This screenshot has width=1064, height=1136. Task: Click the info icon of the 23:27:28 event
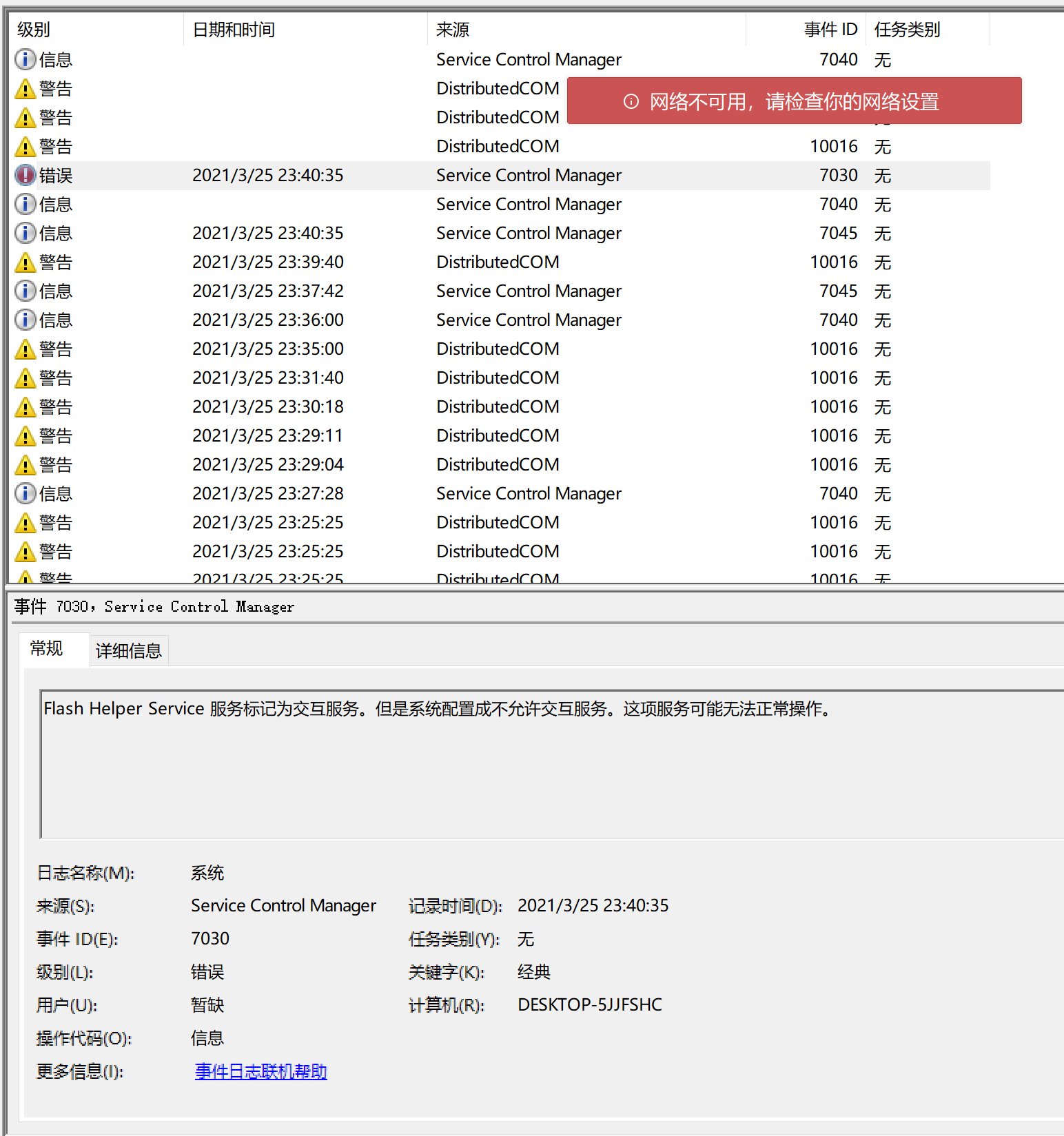pos(25,494)
